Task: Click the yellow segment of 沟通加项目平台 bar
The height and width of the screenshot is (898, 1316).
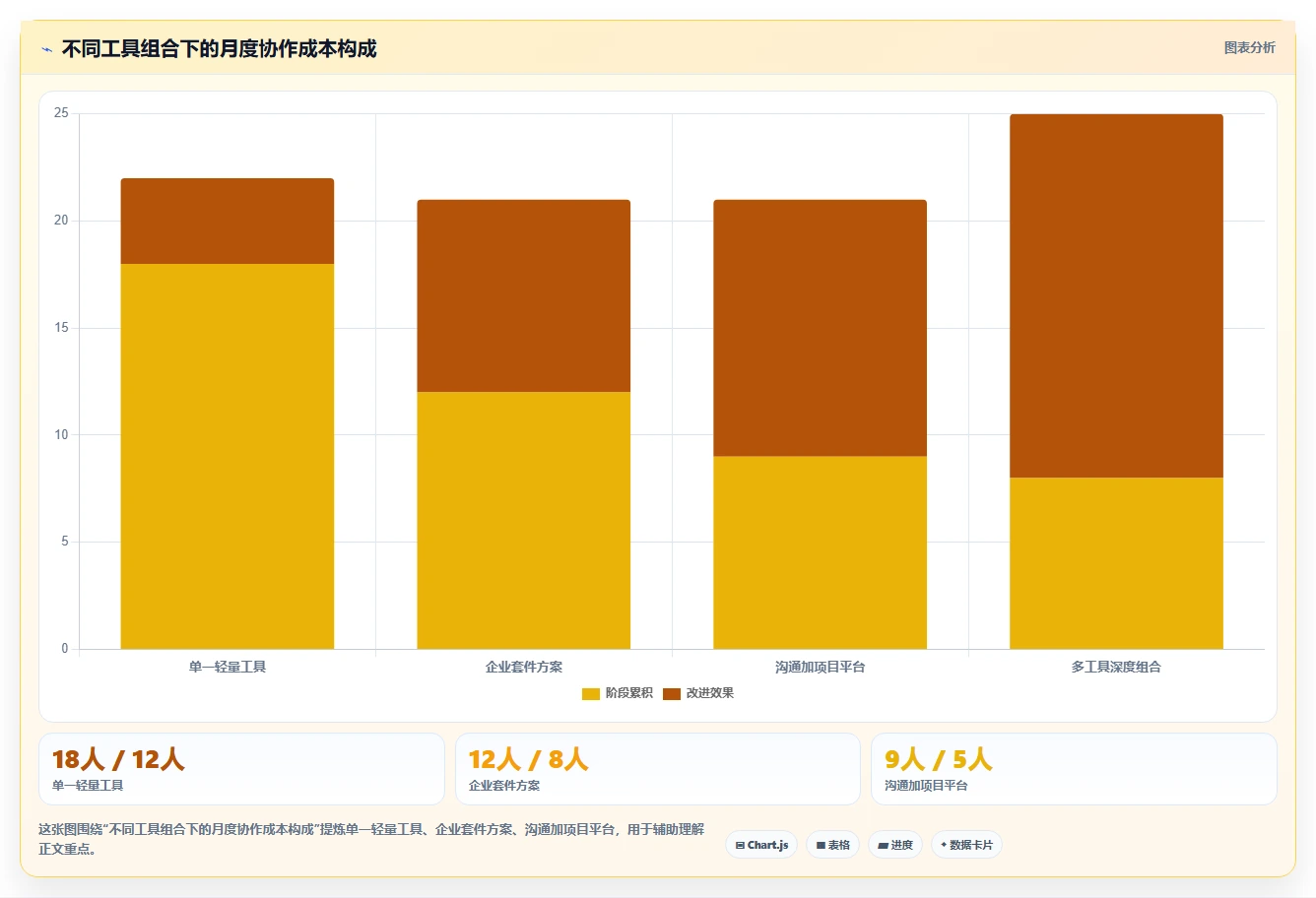Action: (x=821, y=552)
